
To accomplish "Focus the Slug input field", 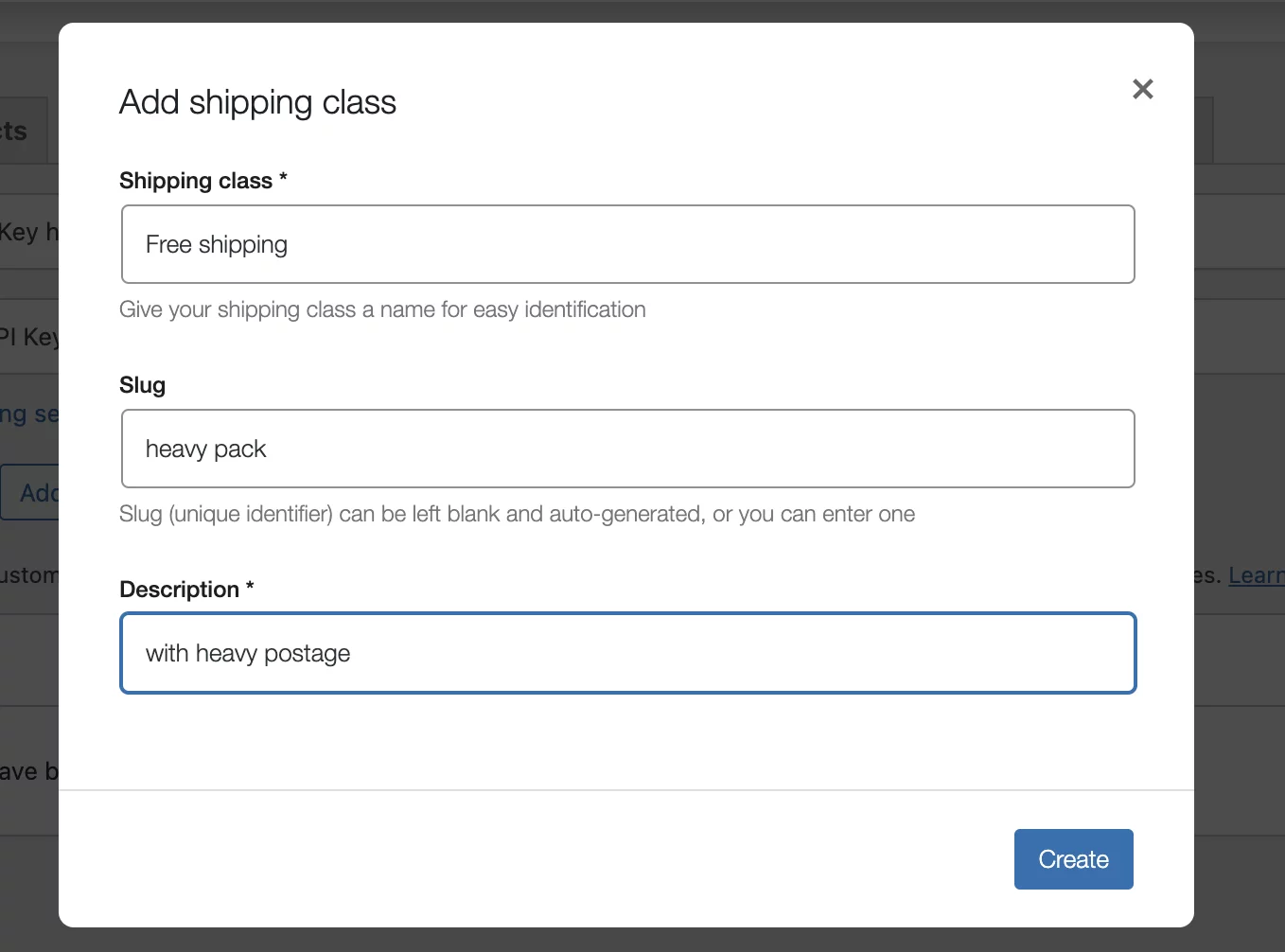I will 628,449.
